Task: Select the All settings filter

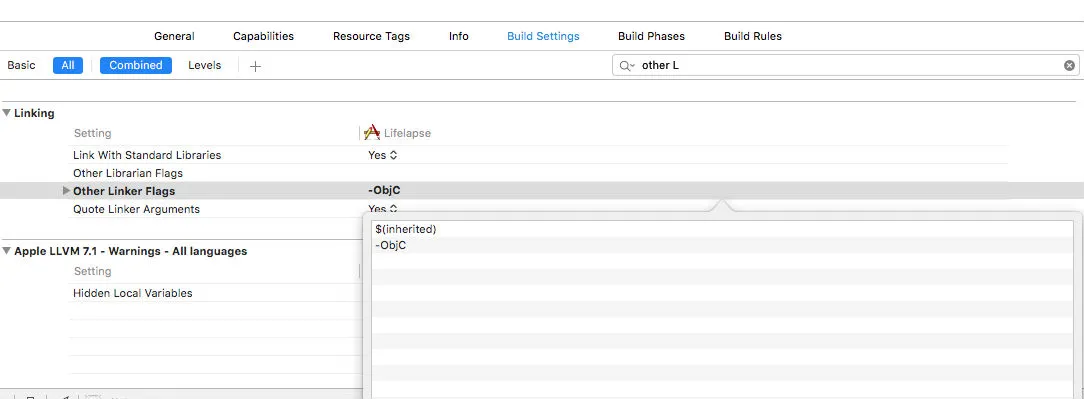Action: coord(68,65)
